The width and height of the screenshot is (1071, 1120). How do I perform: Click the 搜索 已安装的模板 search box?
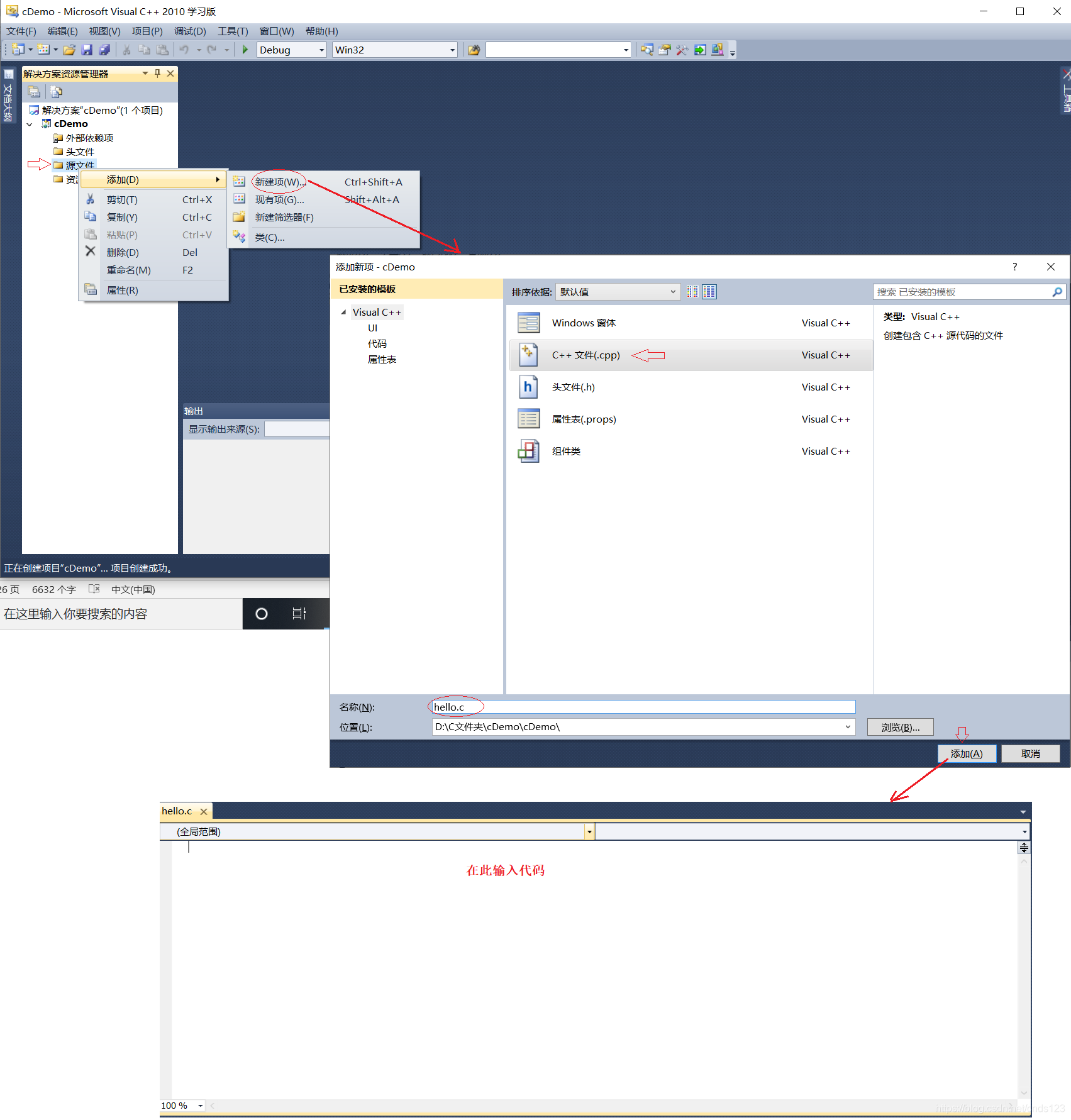(x=962, y=292)
